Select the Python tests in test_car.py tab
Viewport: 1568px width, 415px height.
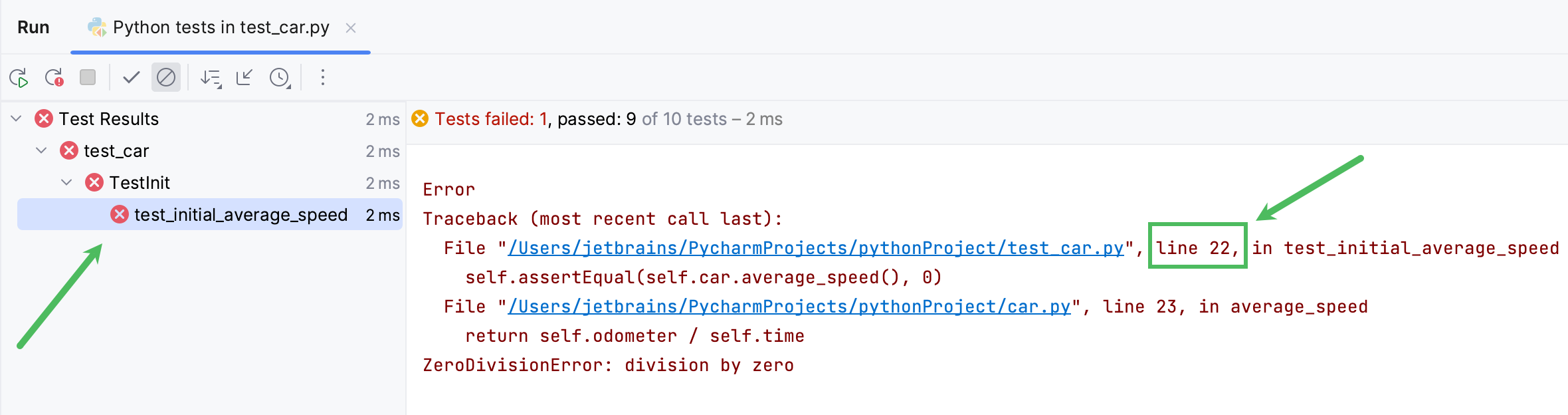pyautogui.click(x=219, y=27)
